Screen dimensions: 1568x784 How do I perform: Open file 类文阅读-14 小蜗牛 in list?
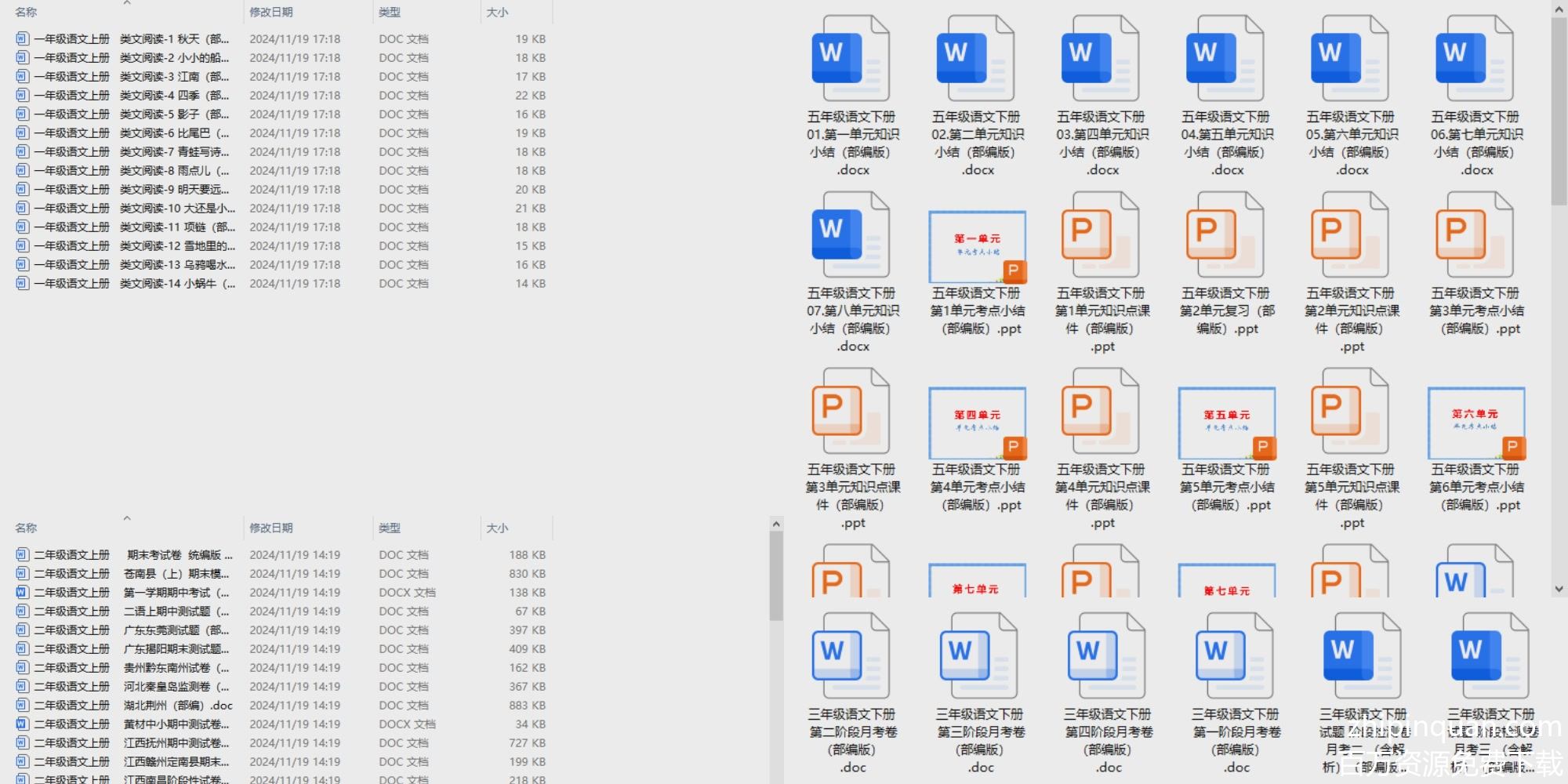pyautogui.click(x=133, y=284)
